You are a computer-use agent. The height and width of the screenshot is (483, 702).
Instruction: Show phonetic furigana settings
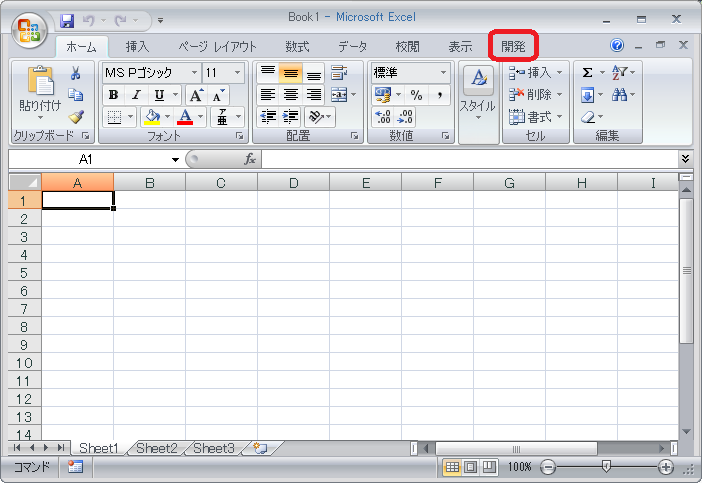pyautogui.click(x=222, y=117)
